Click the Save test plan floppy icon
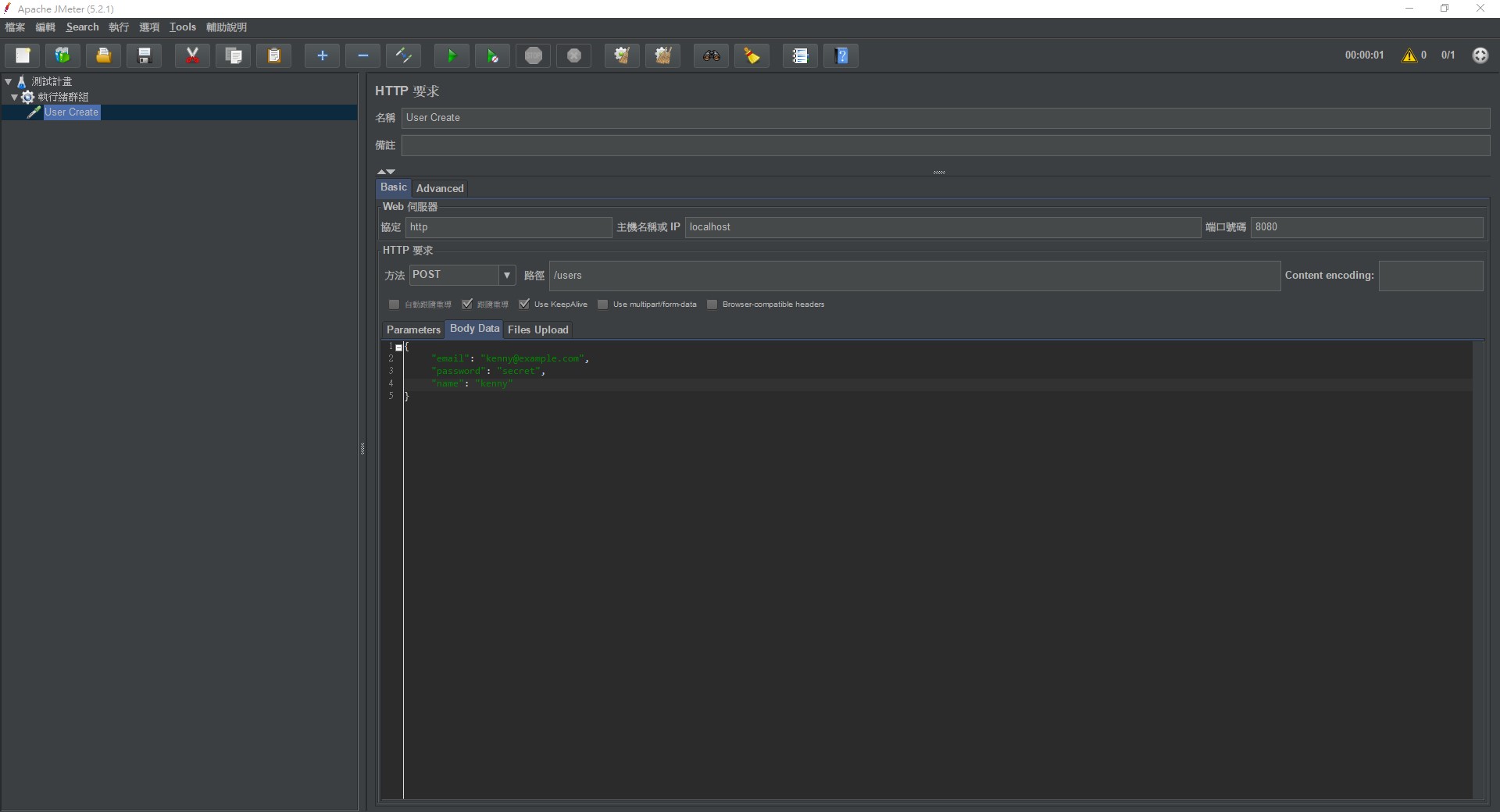 coord(145,55)
